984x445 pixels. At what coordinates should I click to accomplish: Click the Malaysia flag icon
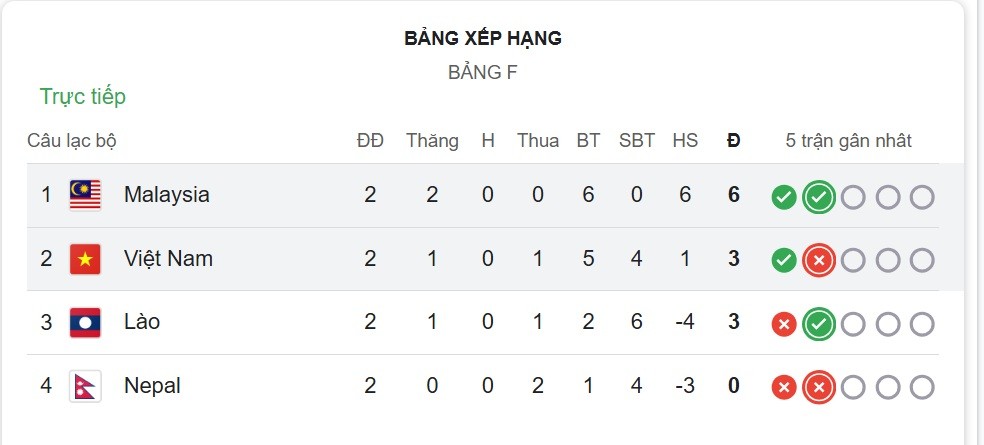coord(85,195)
